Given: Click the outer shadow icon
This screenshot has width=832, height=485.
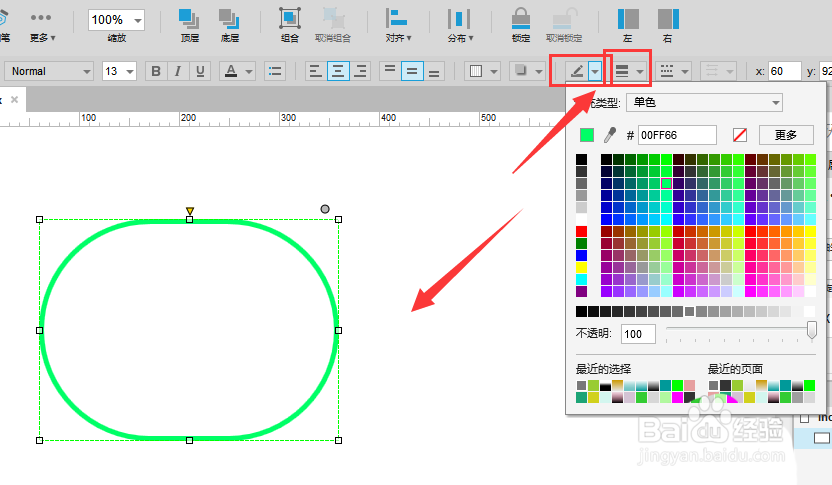Looking at the screenshot, I should click(x=521, y=71).
